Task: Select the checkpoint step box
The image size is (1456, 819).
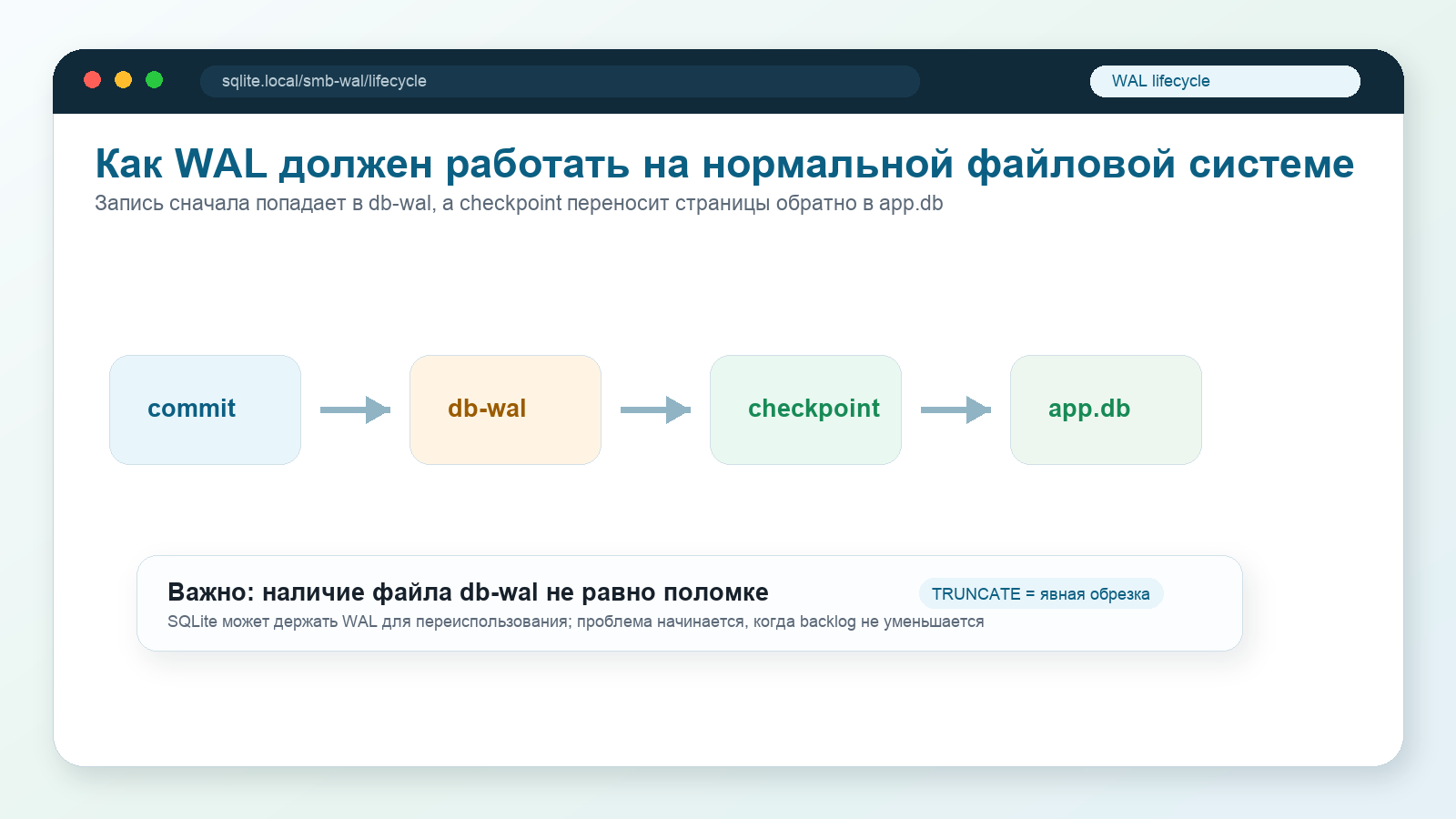Action: 805,409
